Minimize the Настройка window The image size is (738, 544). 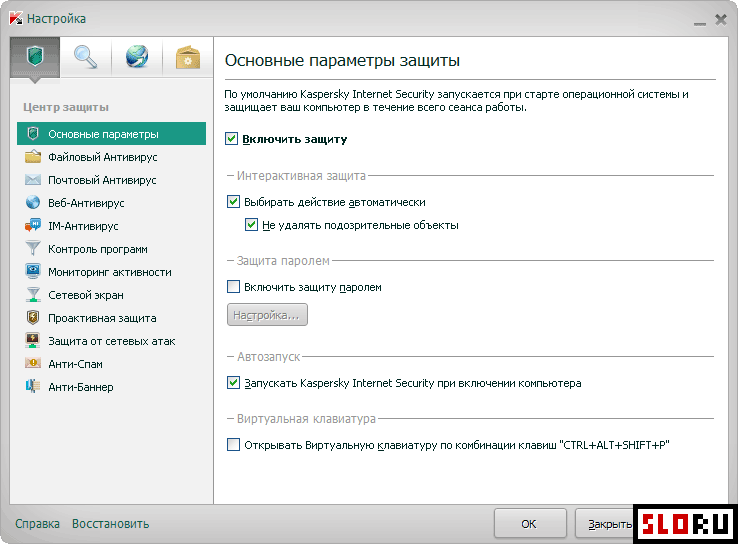[x=700, y=22]
